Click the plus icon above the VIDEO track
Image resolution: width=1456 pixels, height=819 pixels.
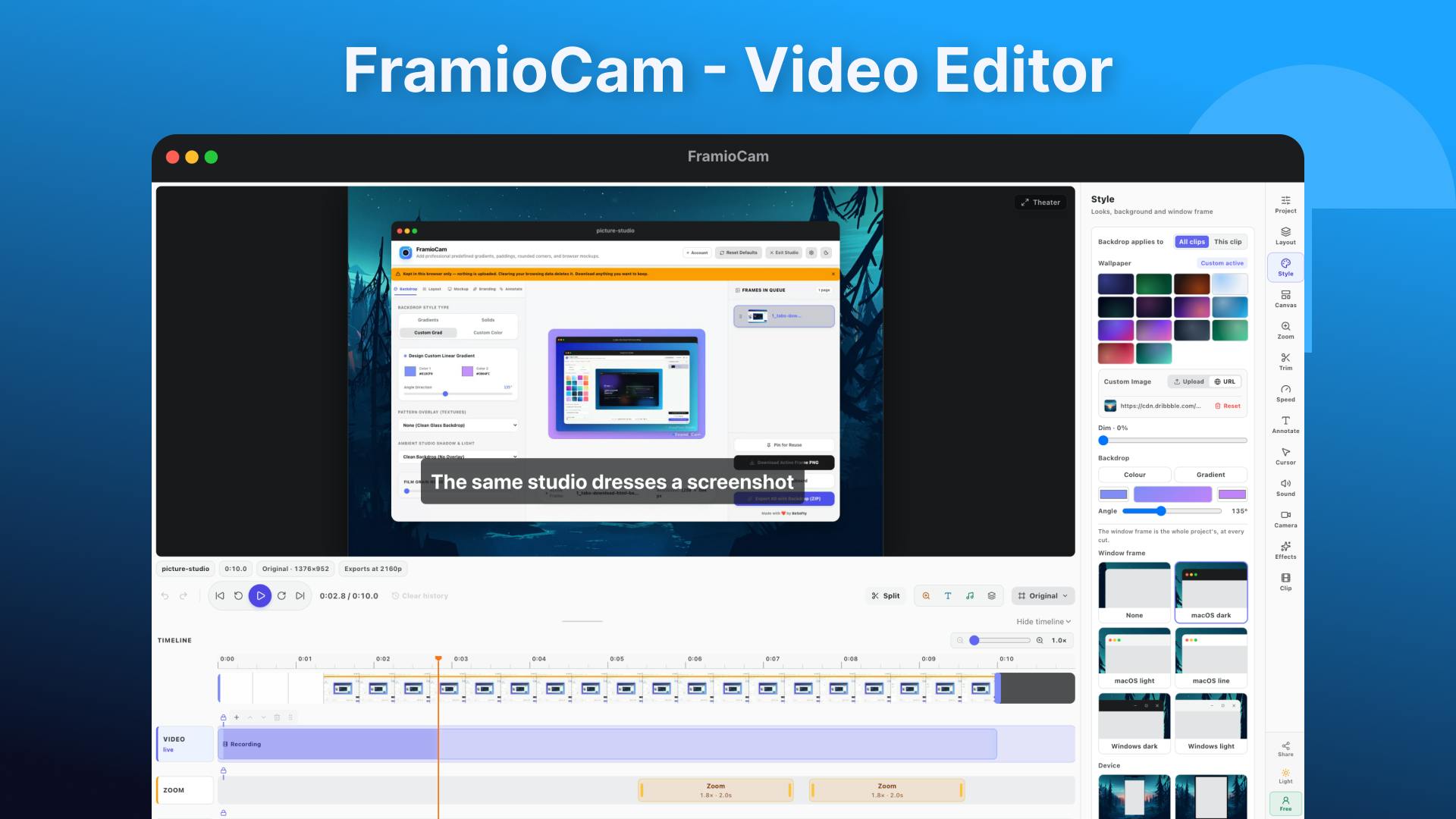[x=237, y=717]
